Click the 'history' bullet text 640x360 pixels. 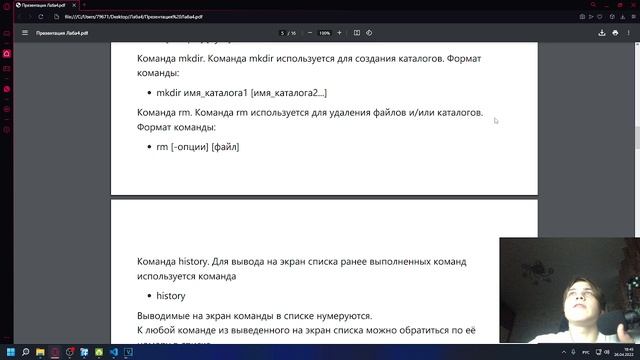(x=171, y=296)
